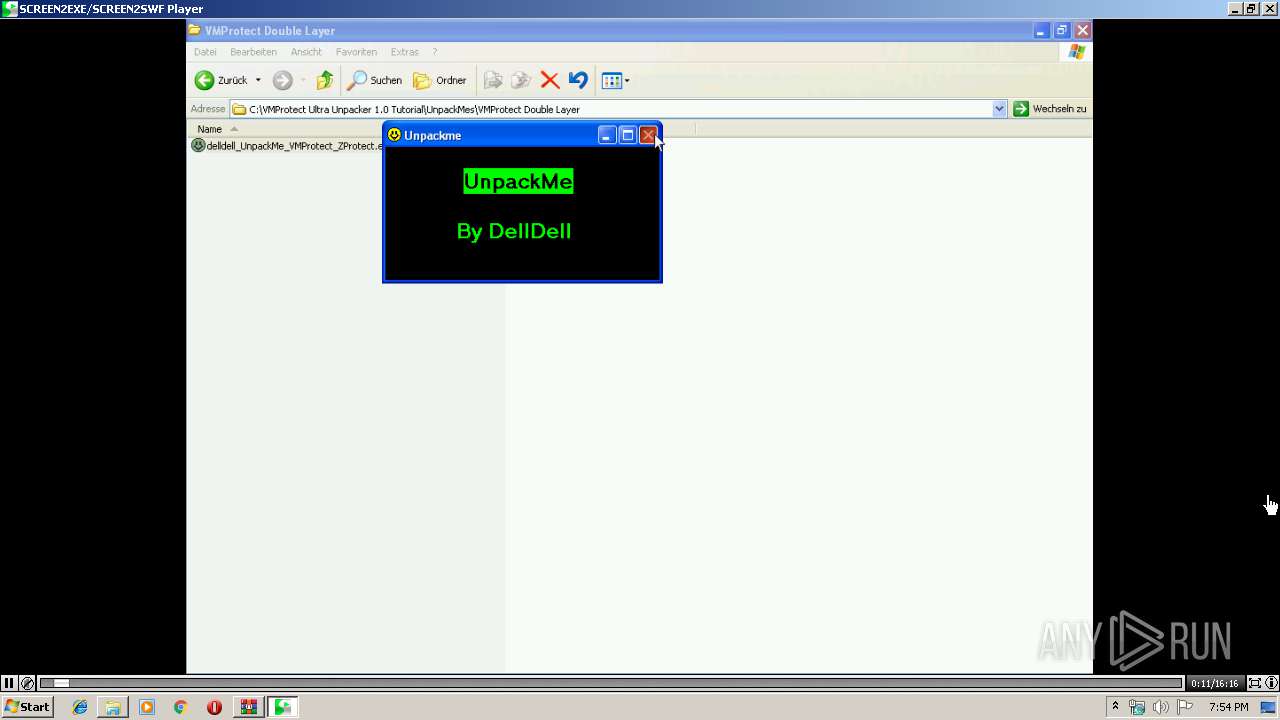Sort by the Name column header
This screenshot has width=1280, height=720.
(209, 129)
